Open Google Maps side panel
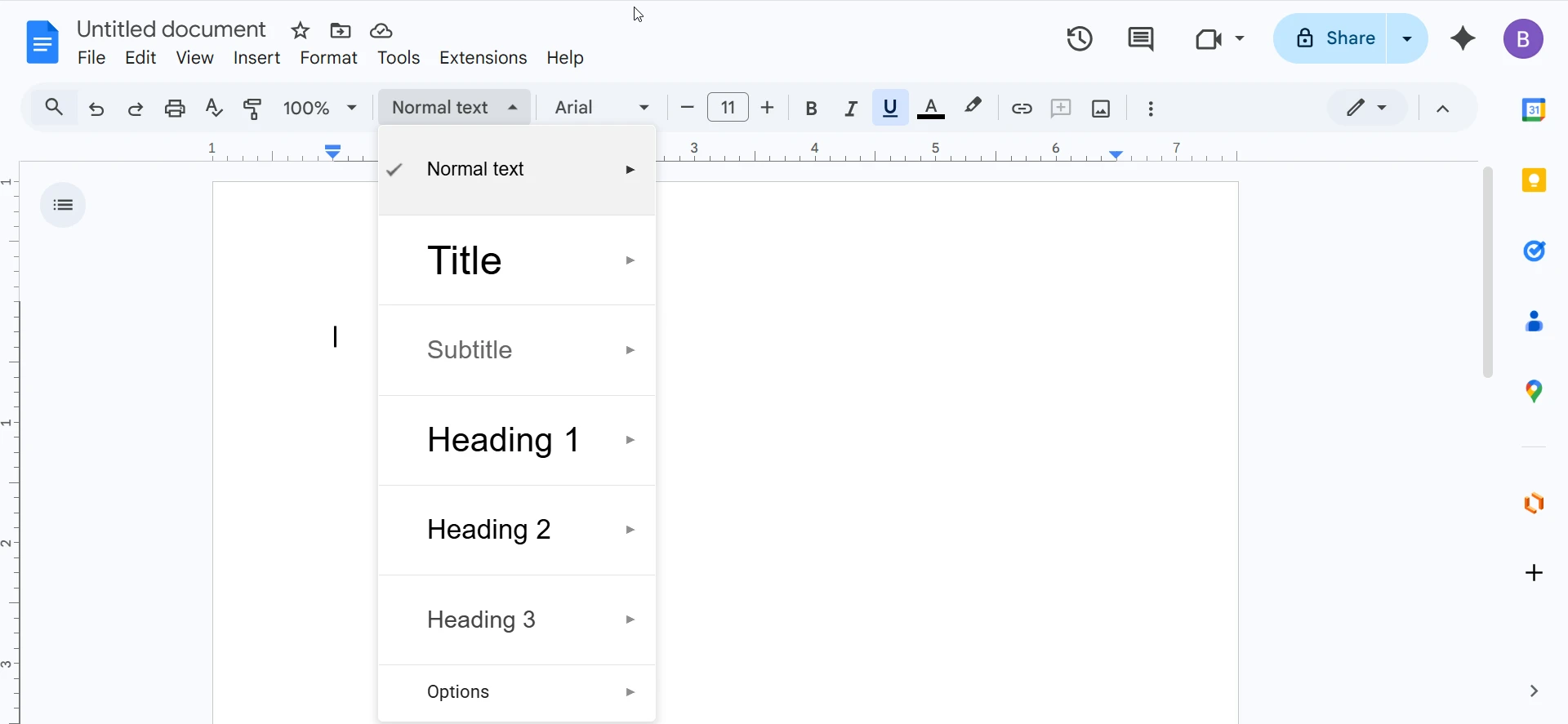The width and height of the screenshot is (1568, 724). click(1535, 392)
